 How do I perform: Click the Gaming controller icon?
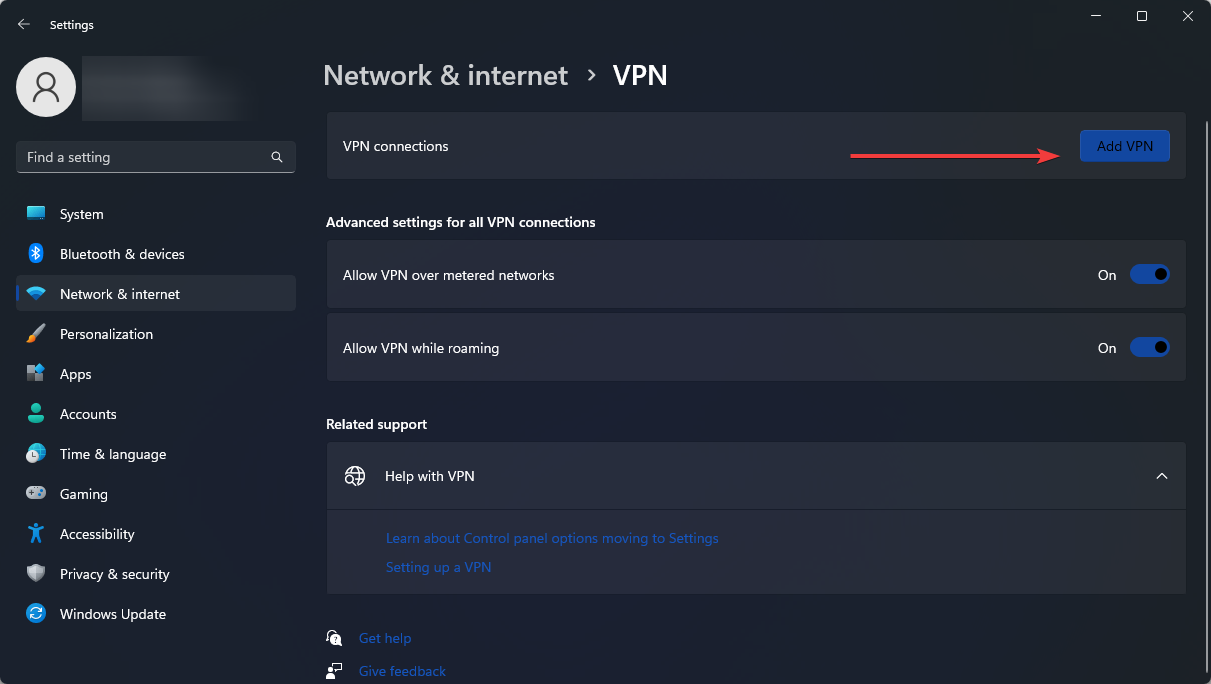point(36,494)
